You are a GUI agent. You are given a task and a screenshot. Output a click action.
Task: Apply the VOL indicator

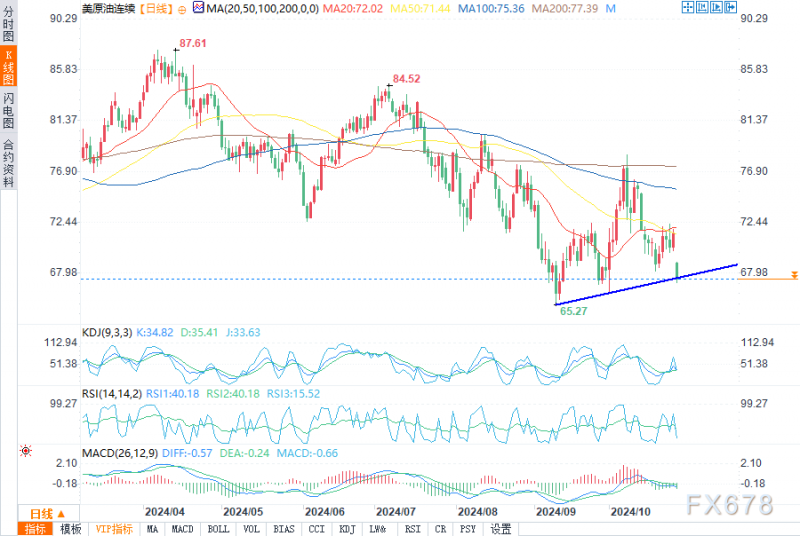(251, 529)
